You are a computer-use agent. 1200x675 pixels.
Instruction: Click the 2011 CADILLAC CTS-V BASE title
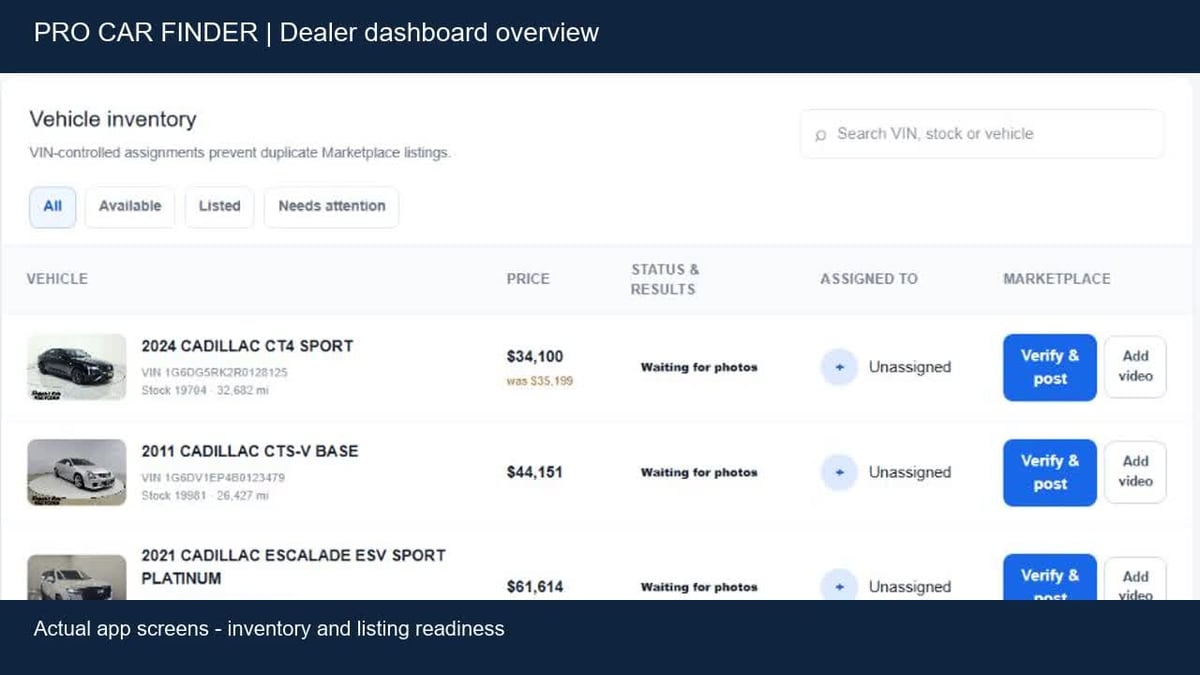click(x=249, y=451)
